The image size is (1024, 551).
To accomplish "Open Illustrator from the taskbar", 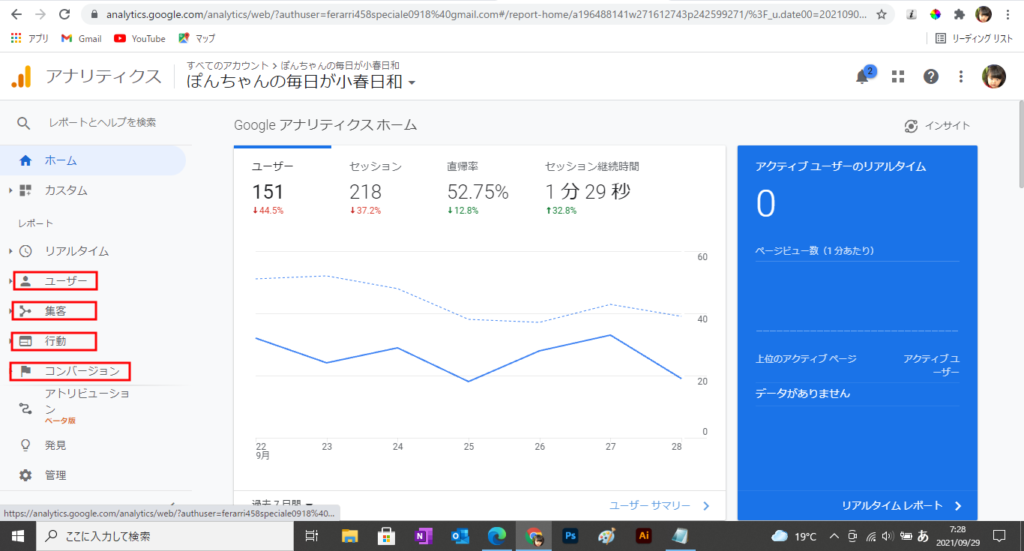I will coord(644,536).
